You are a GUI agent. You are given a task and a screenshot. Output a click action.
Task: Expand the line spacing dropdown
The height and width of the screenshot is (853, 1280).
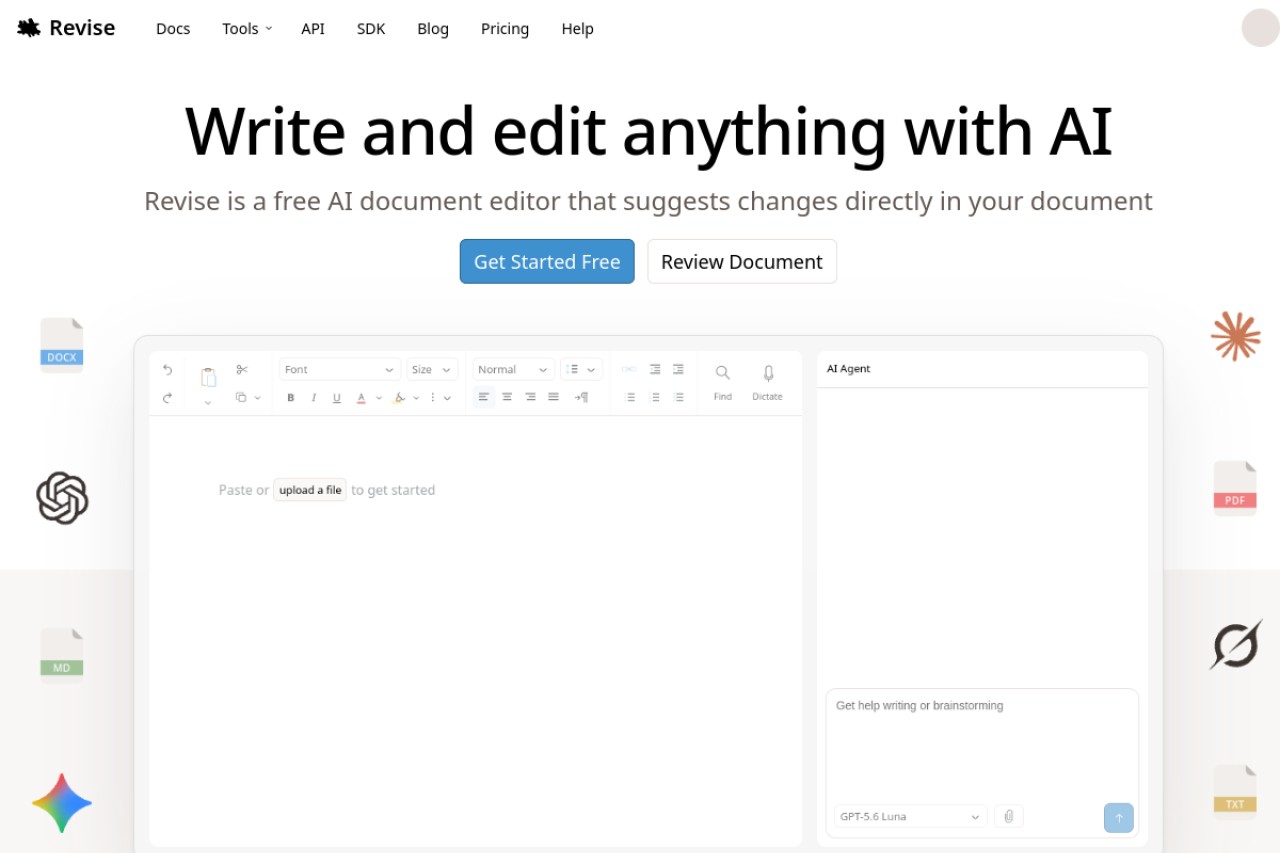click(x=582, y=369)
